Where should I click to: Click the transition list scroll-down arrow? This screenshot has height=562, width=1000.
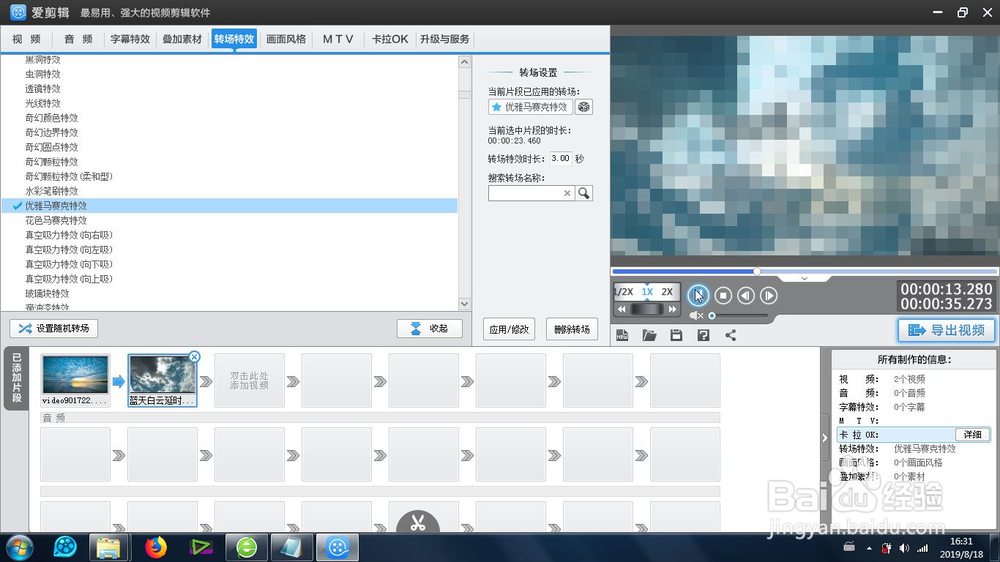click(x=464, y=304)
